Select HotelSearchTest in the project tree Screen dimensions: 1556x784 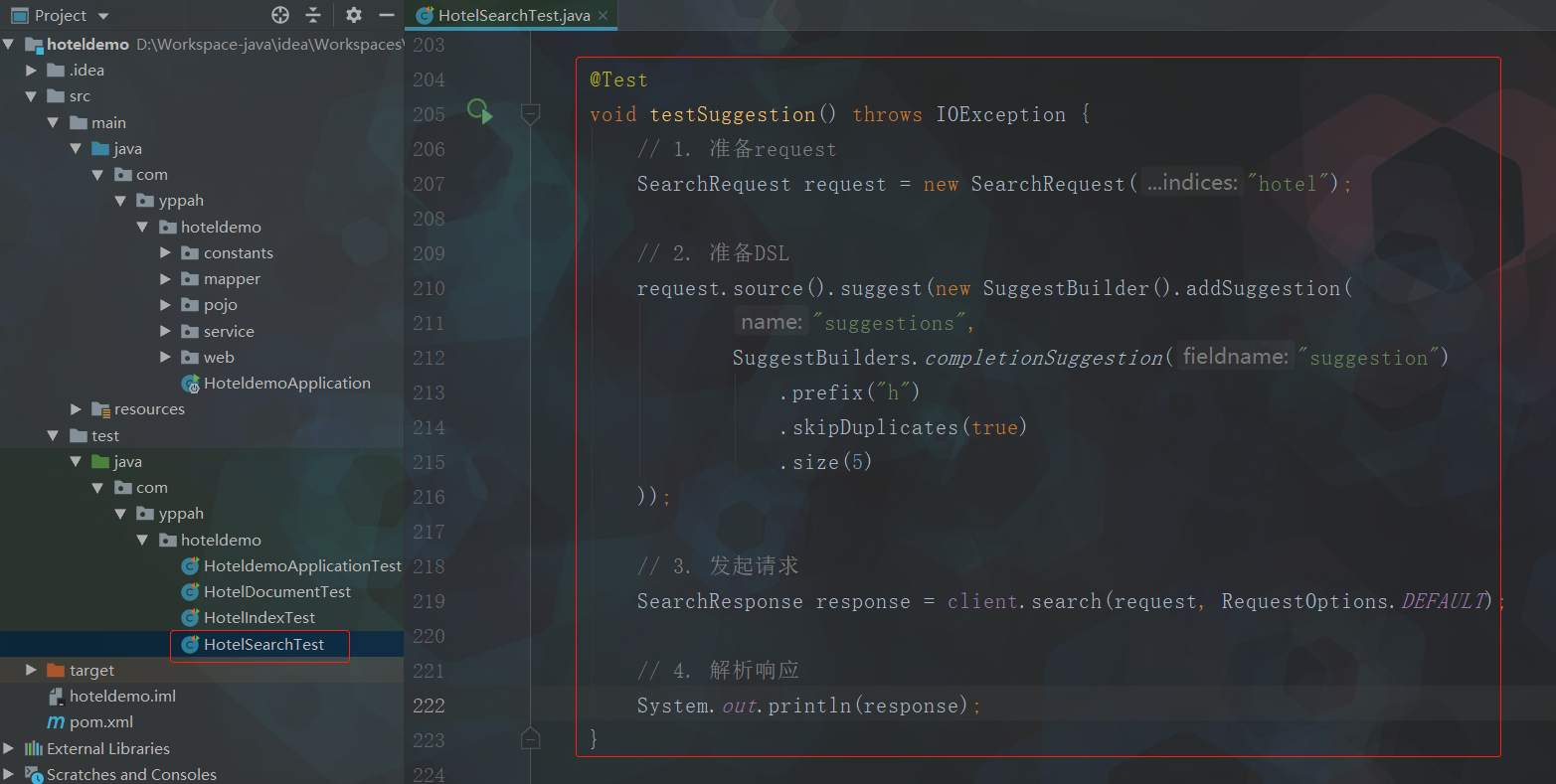263,645
